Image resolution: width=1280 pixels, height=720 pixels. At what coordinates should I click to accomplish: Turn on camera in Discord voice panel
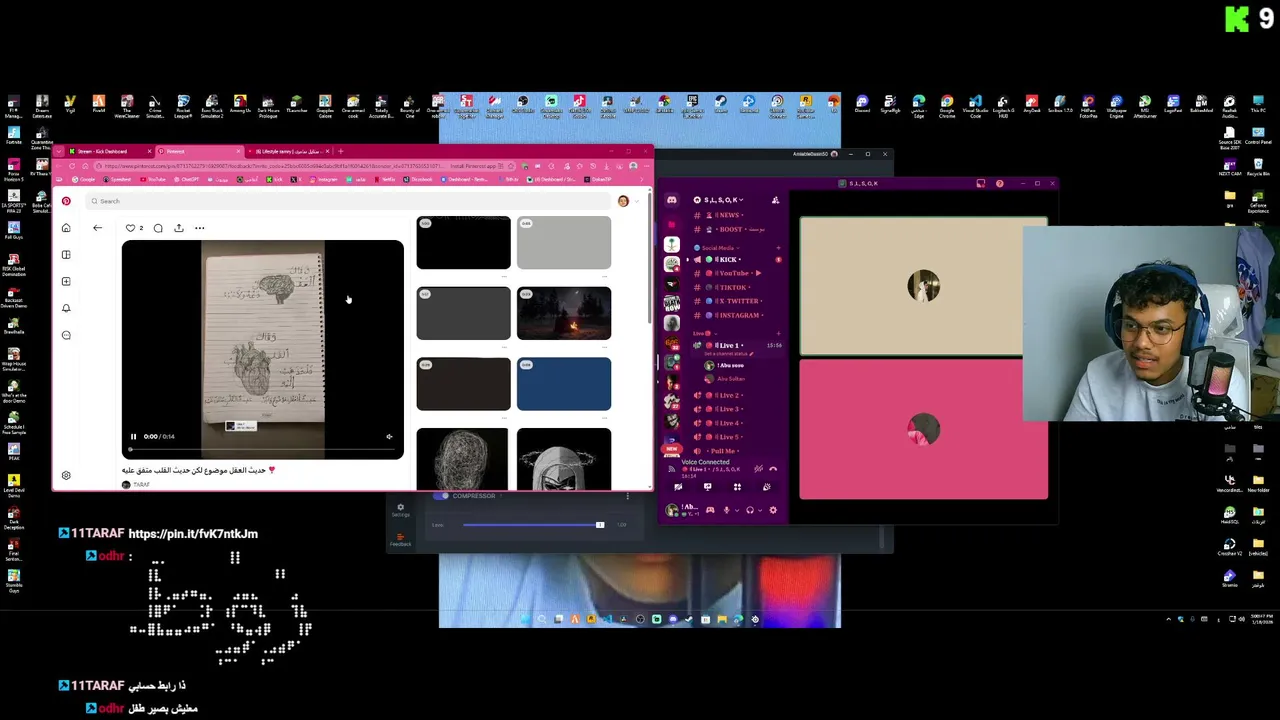(x=678, y=487)
